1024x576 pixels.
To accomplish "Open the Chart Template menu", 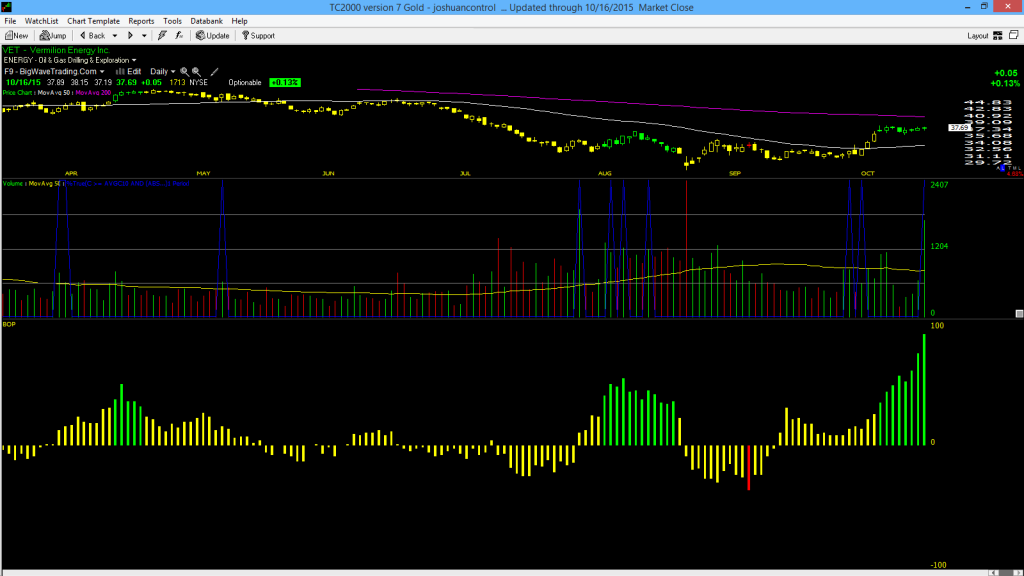I will [93, 21].
